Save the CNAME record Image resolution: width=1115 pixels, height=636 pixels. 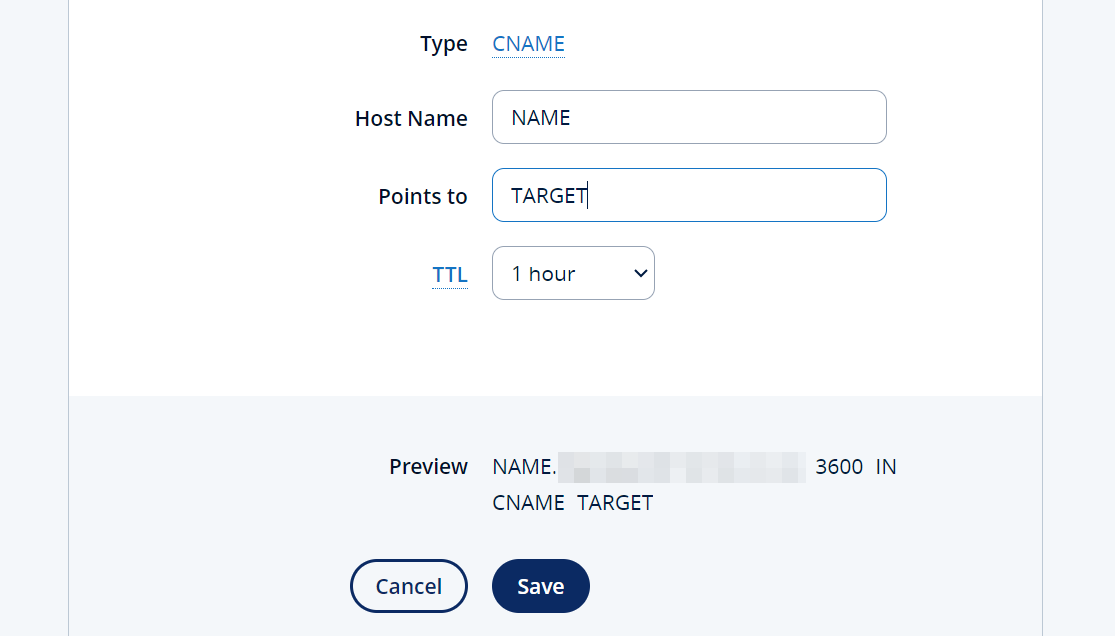coord(540,586)
